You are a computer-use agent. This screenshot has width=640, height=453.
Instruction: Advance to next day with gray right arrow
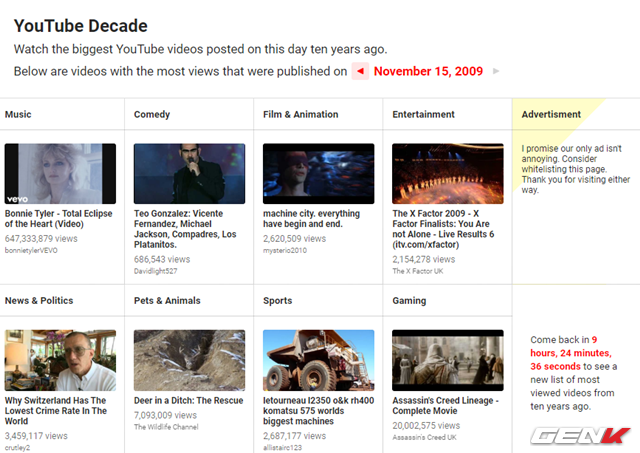pyautogui.click(x=496, y=71)
